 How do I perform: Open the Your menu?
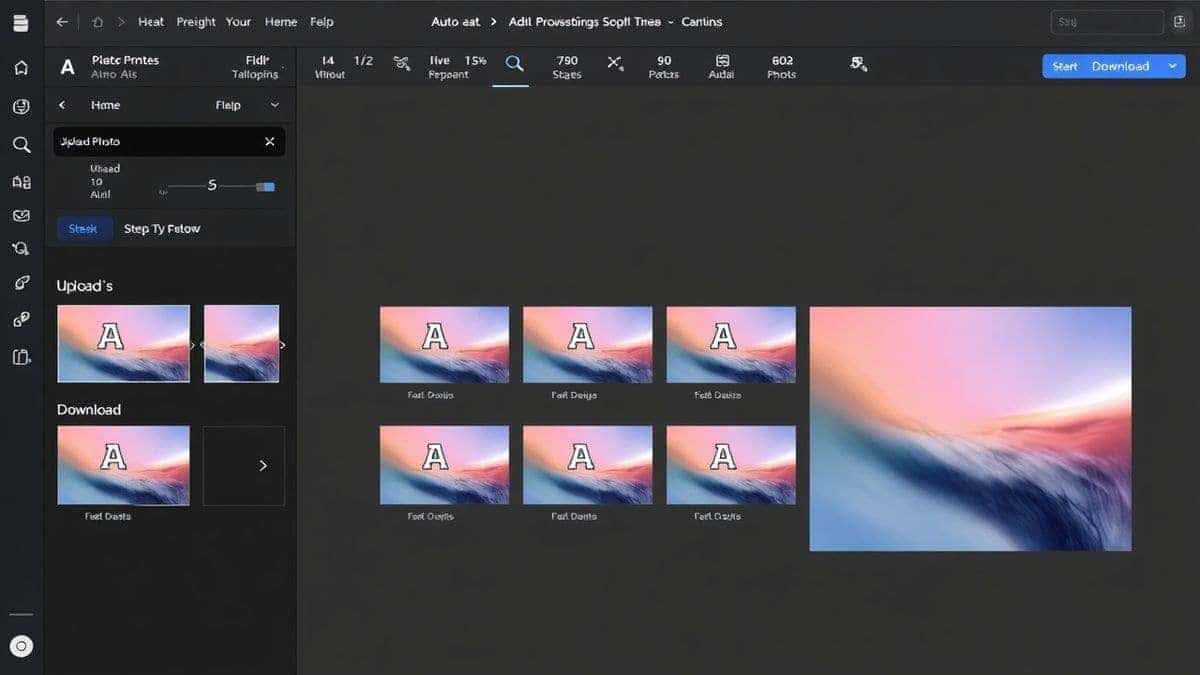tap(238, 22)
